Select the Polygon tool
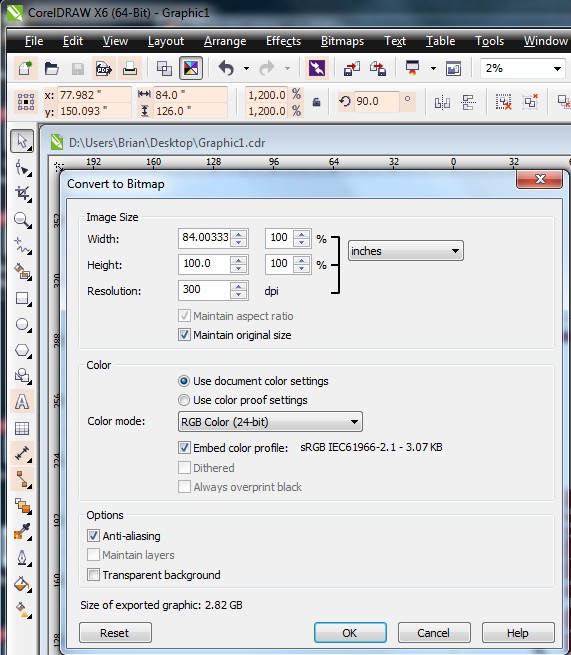This screenshot has width=571, height=655. (x=22, y=350)
